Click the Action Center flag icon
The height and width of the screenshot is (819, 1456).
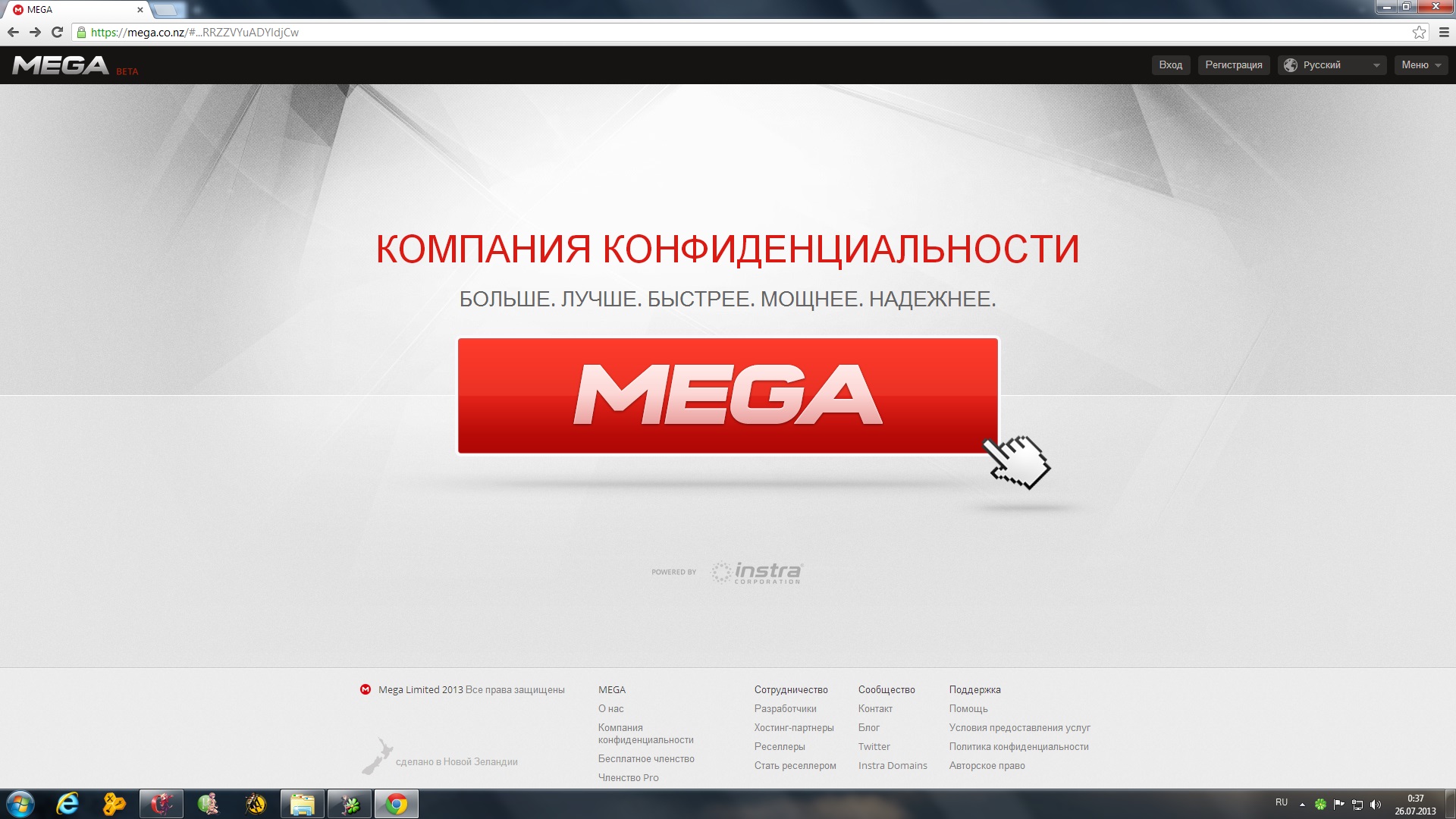(1339, 805)
